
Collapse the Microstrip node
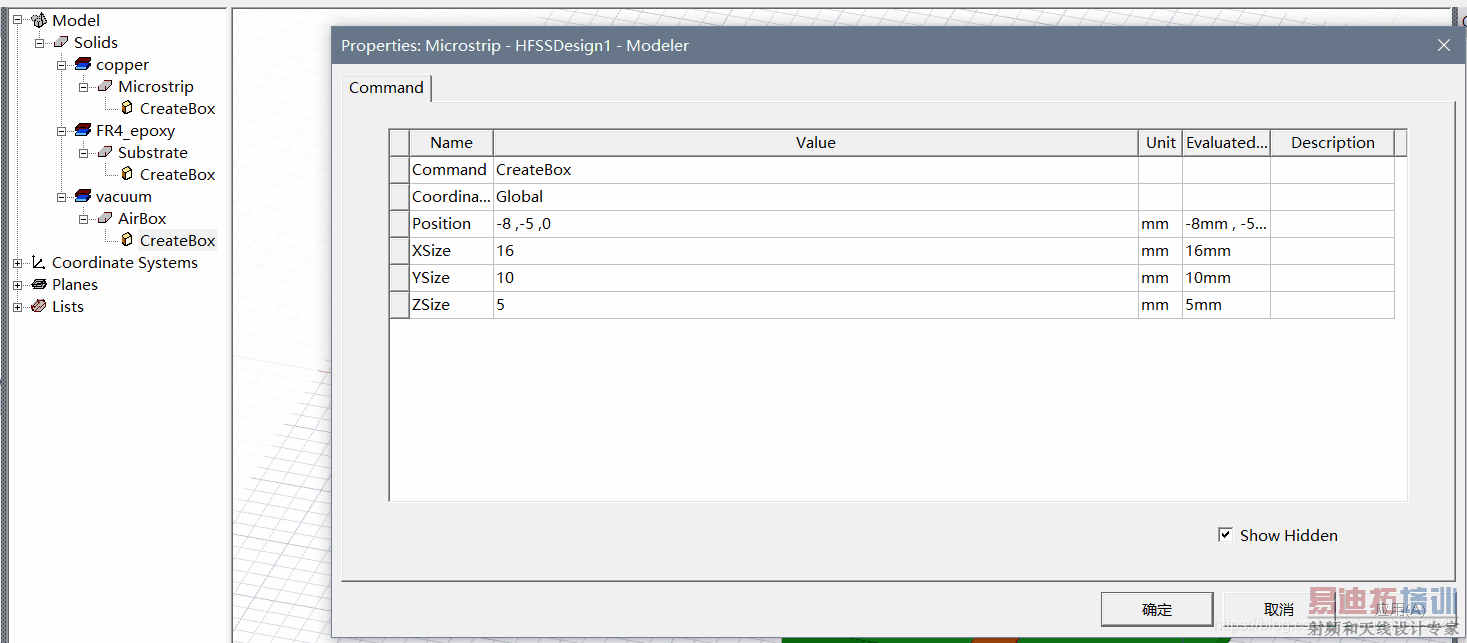(83, 86)
